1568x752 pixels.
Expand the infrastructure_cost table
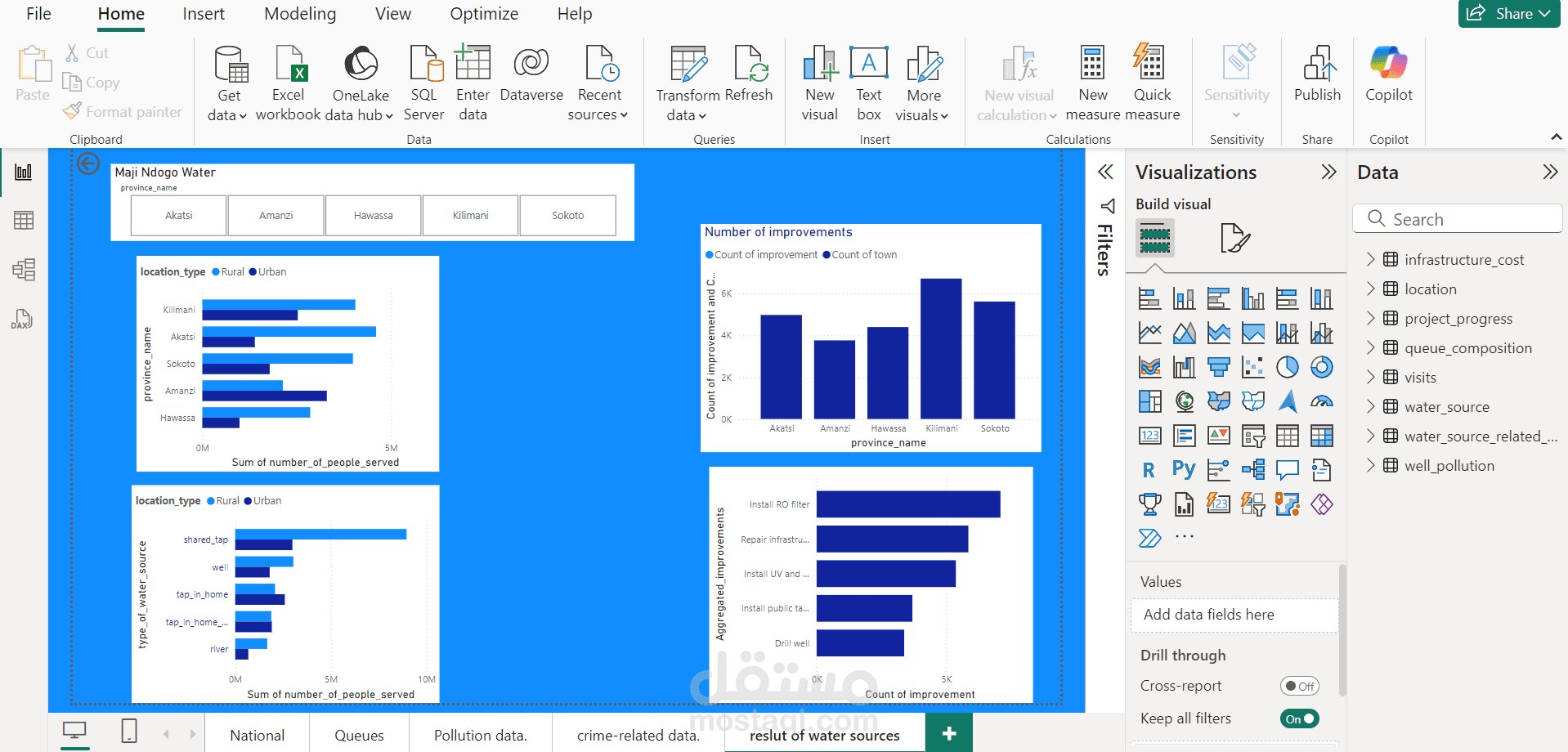(1371, 260)
